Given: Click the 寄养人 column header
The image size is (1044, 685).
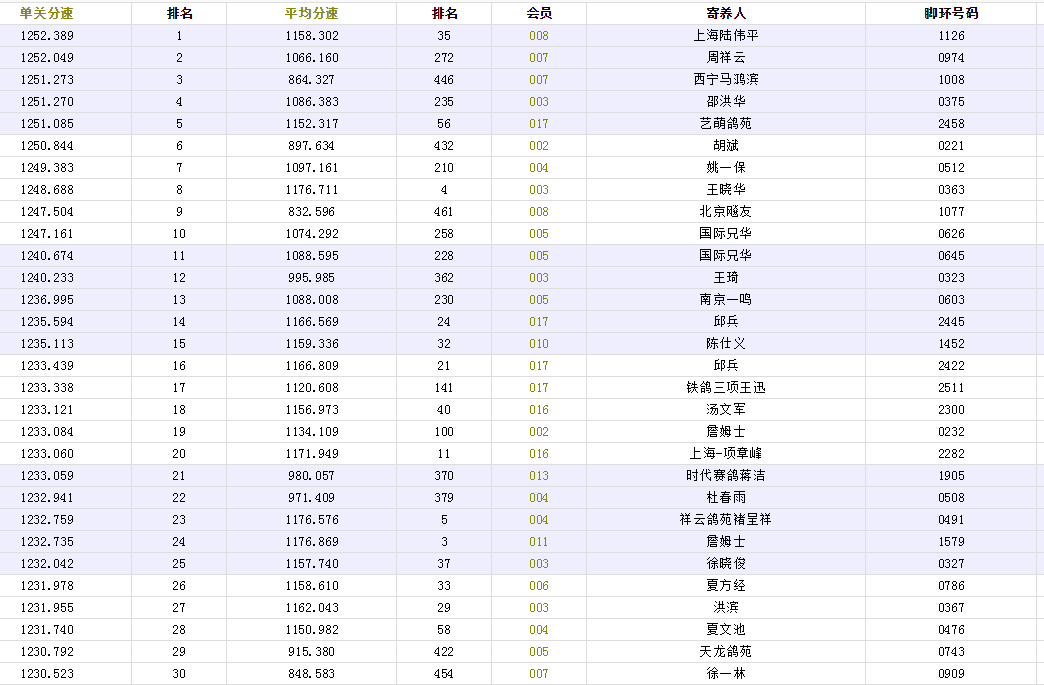Looking at the screenshot, I should pyautogui.click(x=726, y=14).
